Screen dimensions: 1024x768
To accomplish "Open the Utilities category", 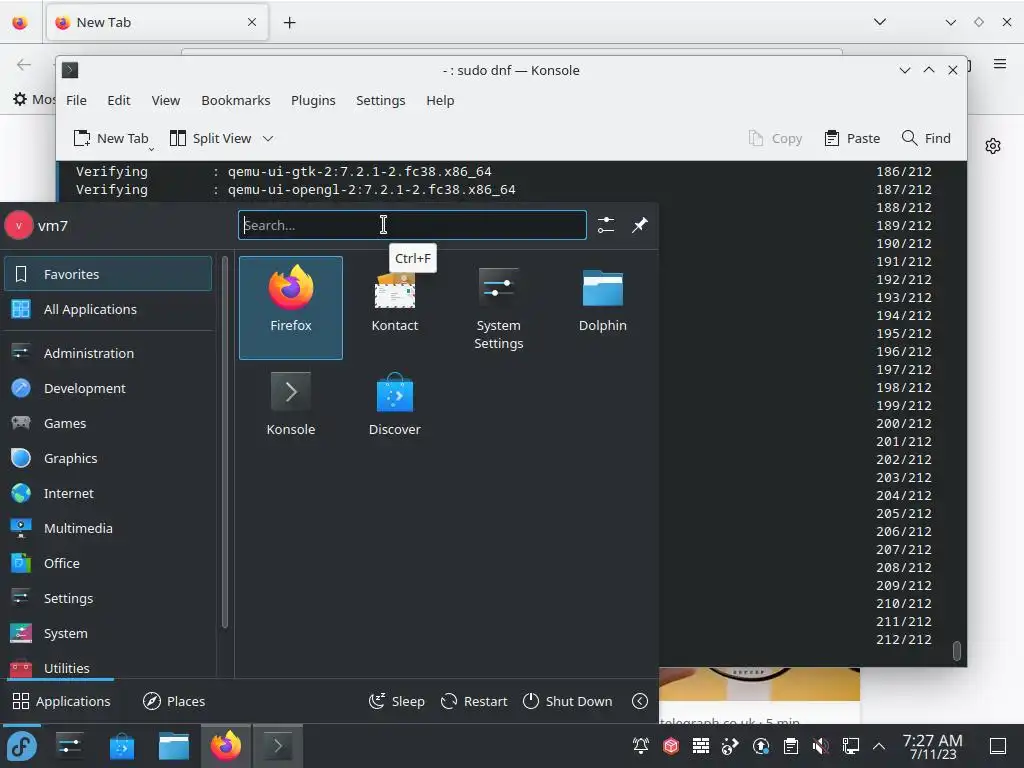I will coord(108,668).
